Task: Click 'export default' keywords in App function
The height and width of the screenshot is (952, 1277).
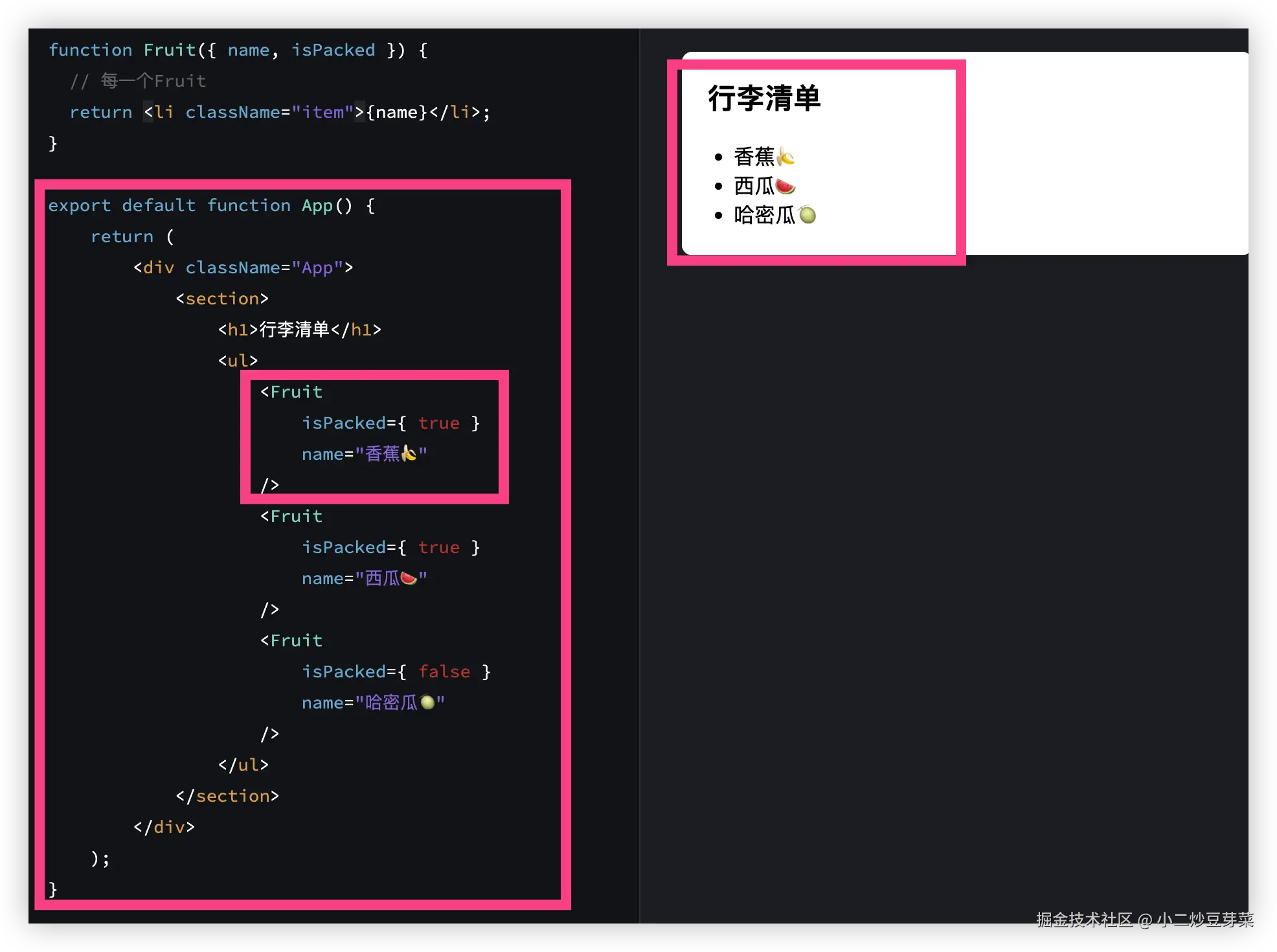Action: tap(122, 205)
